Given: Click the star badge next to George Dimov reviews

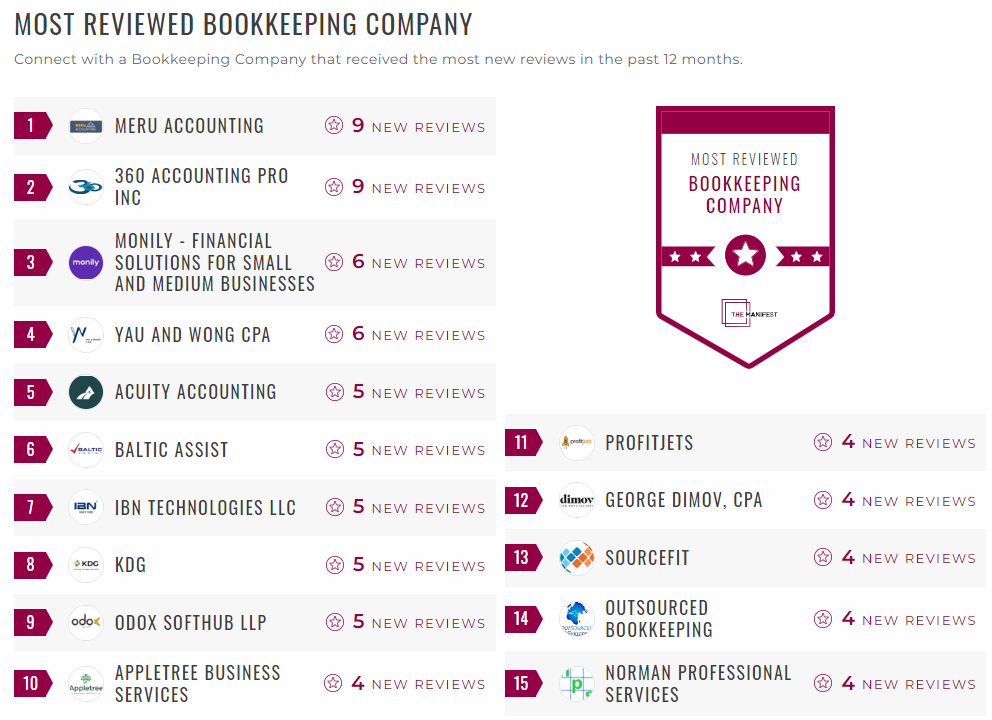Looking at the screenshot, I should tap(822, 500).
